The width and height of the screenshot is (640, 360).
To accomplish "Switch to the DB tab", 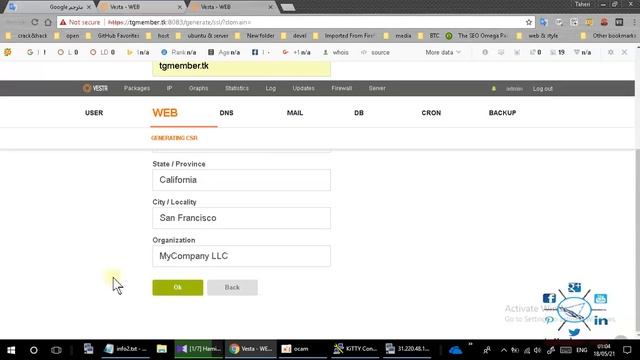I will click(359, 113).
